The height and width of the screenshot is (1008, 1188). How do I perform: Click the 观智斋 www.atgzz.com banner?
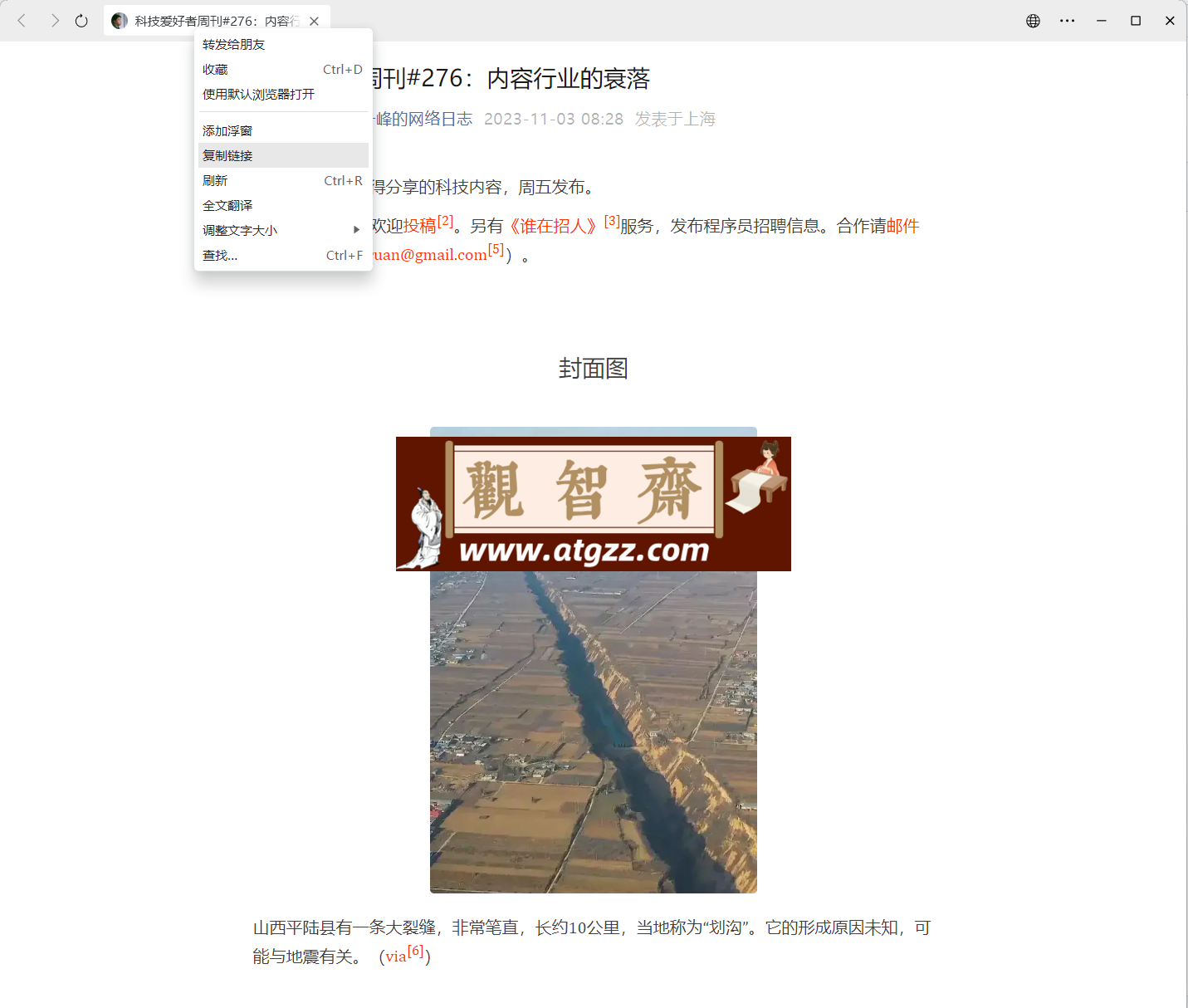[594, 504]
